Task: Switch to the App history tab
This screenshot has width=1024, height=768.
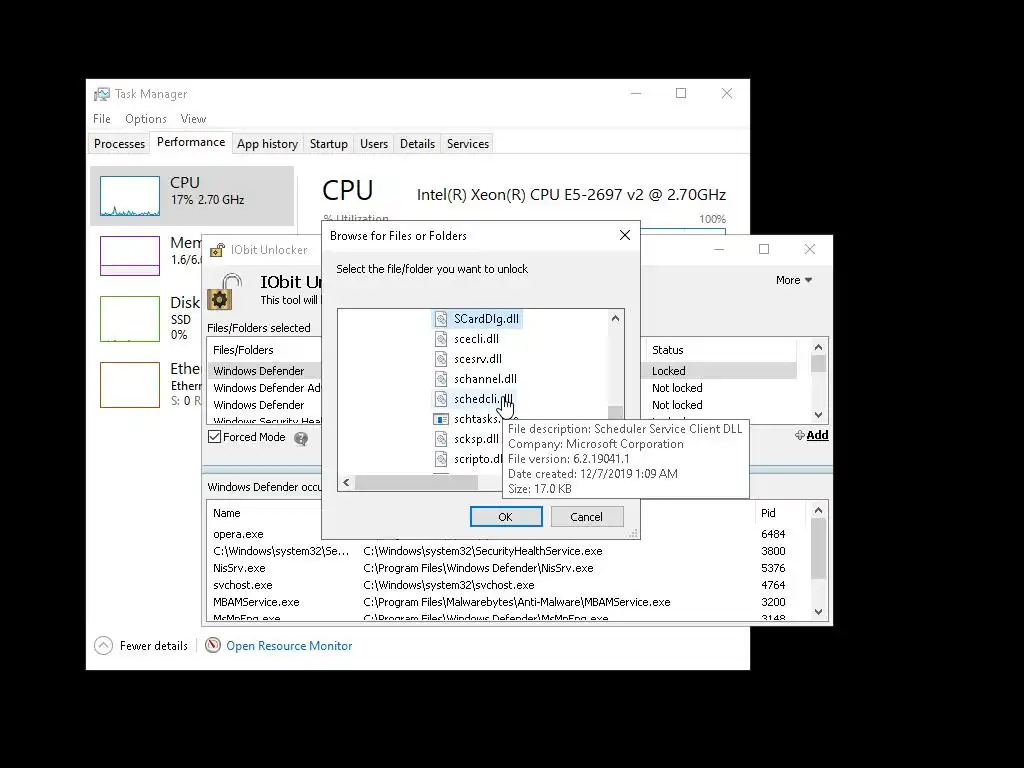Action: [x=268, y=144]
